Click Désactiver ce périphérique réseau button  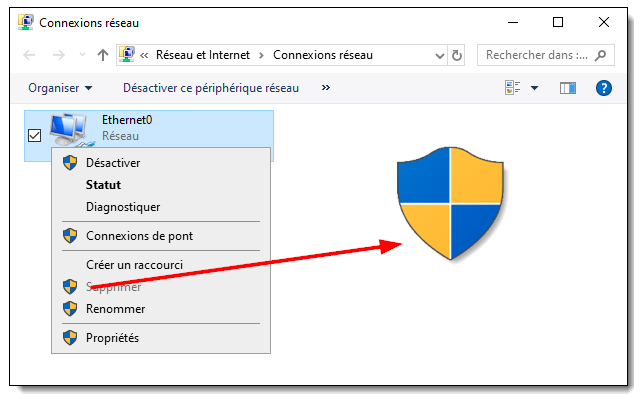tap(211, 88)
